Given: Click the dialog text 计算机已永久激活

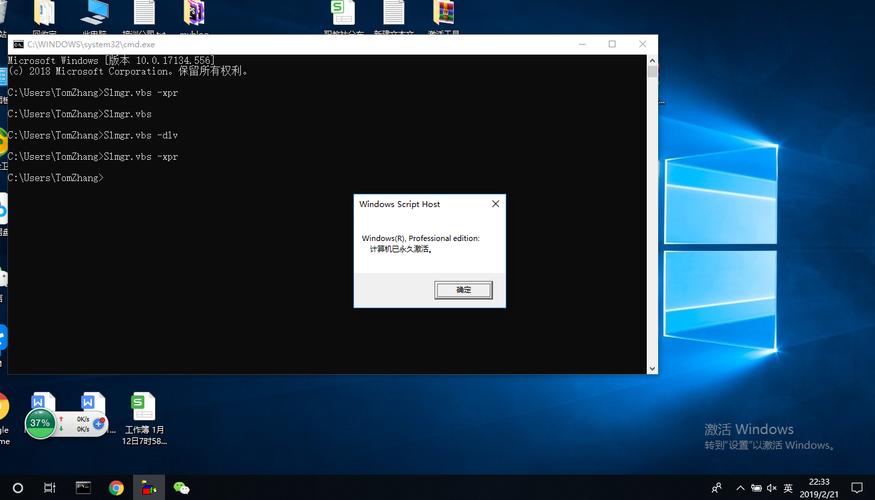Looking at the screenshot, I should coord(401,249).
